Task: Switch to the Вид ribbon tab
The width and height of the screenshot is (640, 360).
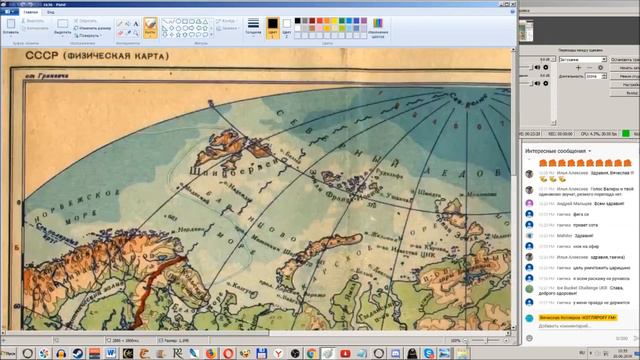Action: [x=51, y=12]
